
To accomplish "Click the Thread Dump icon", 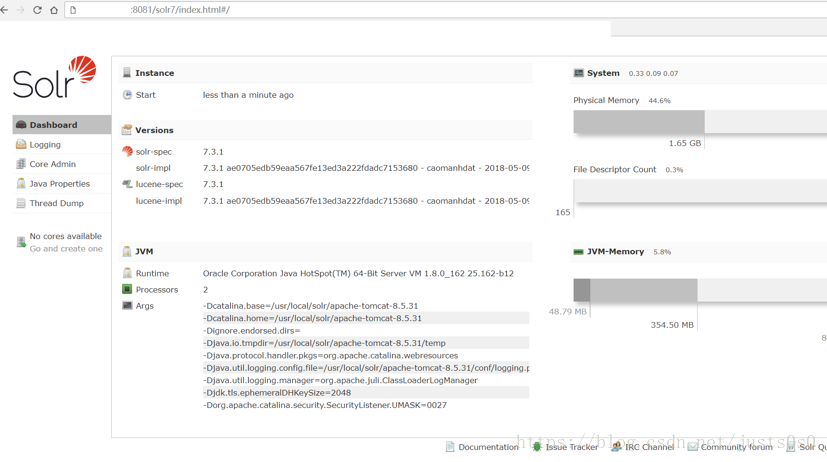I will click(21, 203).
